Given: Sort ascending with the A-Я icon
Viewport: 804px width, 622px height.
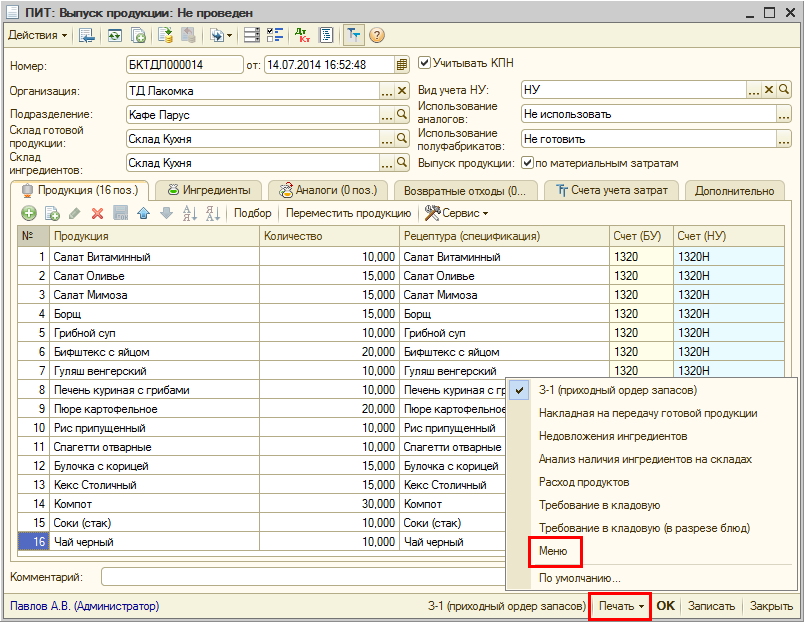Looking at the screenshot, I should (189, 213).
